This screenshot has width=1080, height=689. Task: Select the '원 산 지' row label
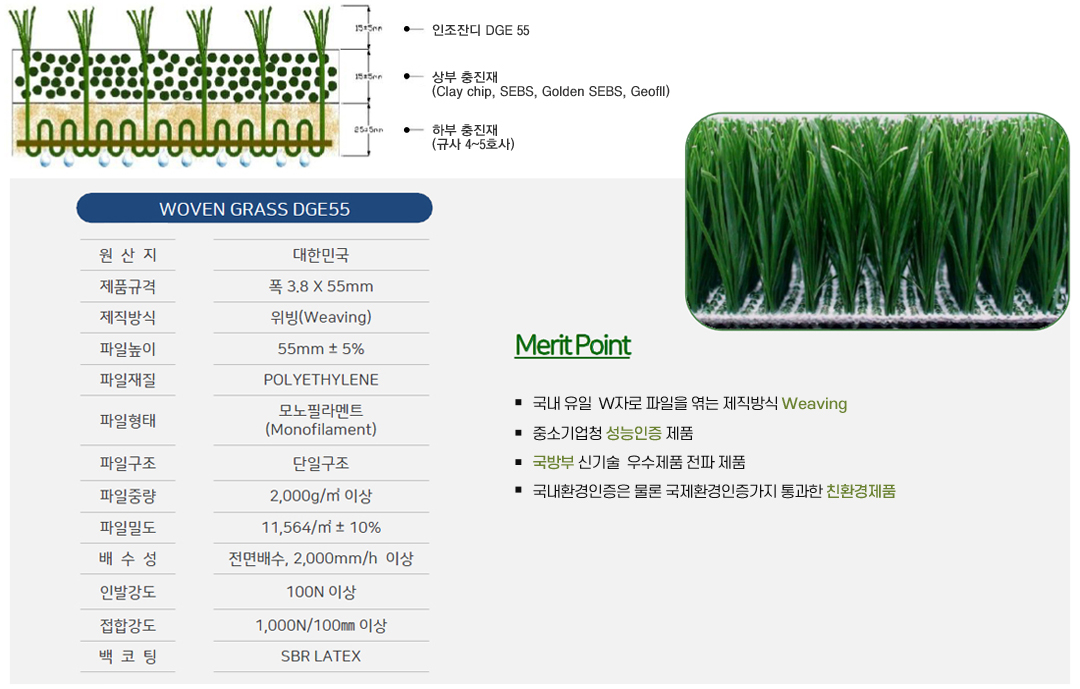[128, 255]
